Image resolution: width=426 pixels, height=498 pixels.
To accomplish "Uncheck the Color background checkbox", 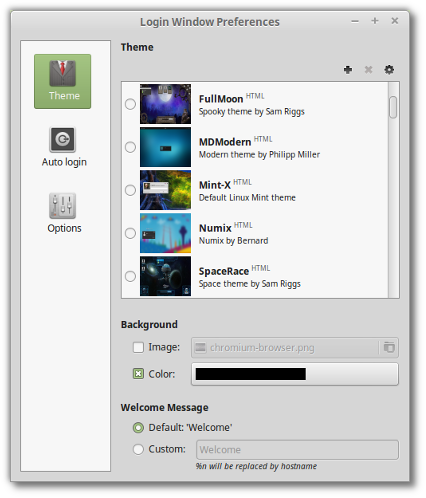I will click(x=138, y=374).
